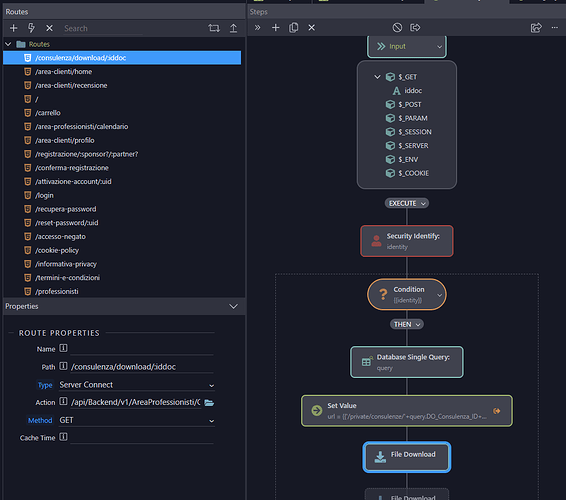This screenshot has height=500, width=566.
Task: Click the copy step icon in Steps toolbar
Action: (293, 28)
